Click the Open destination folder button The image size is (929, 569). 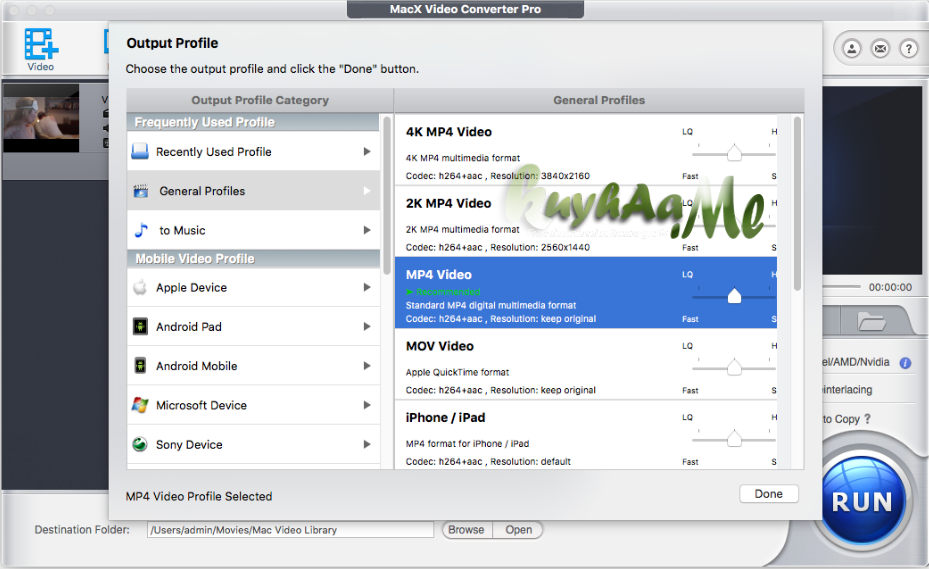tap(518, 530)
